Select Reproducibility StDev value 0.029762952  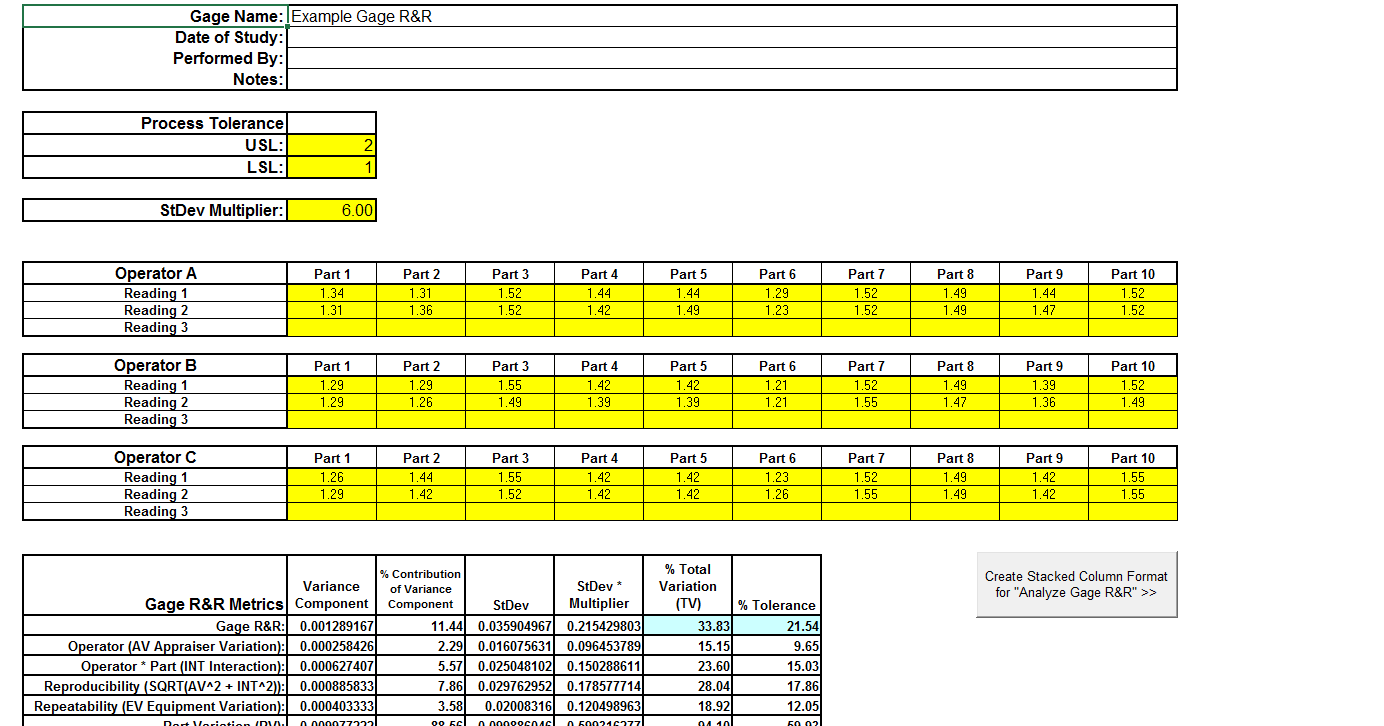(x=510, y=686)
